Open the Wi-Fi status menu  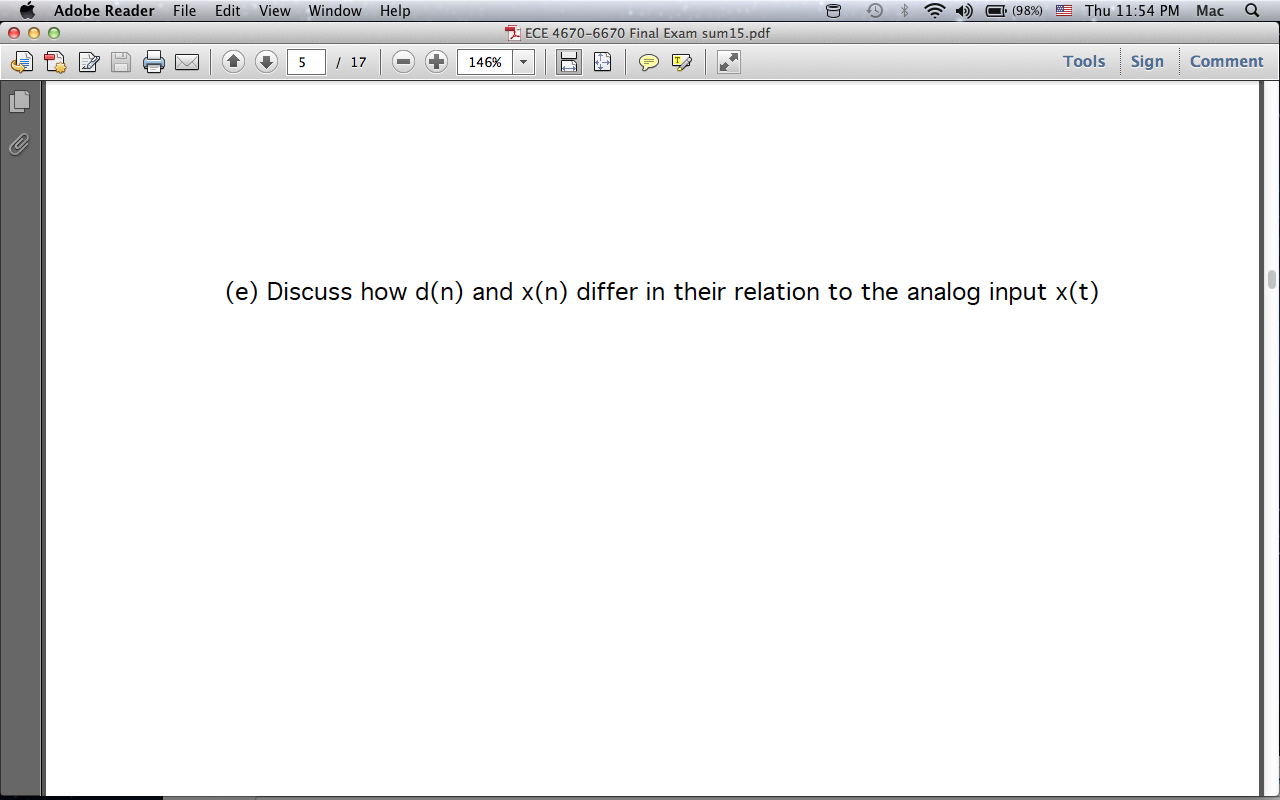click(x=935, y=11)
